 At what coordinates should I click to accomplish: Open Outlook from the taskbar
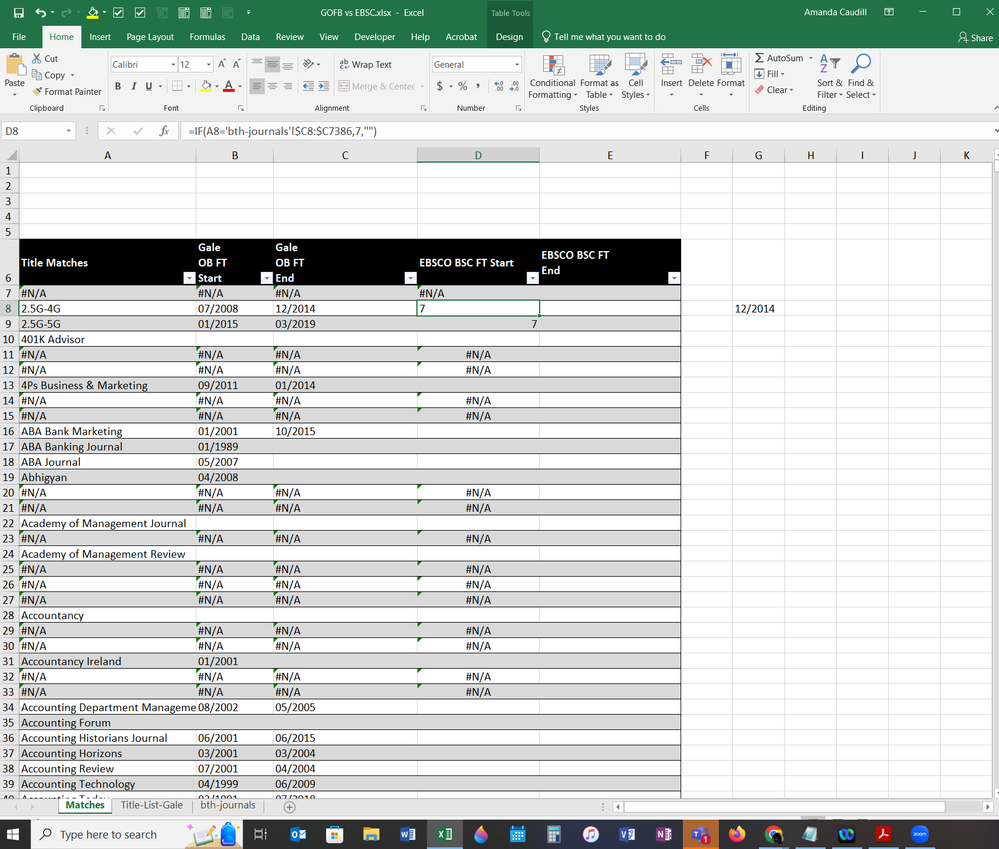pos(298,834)
